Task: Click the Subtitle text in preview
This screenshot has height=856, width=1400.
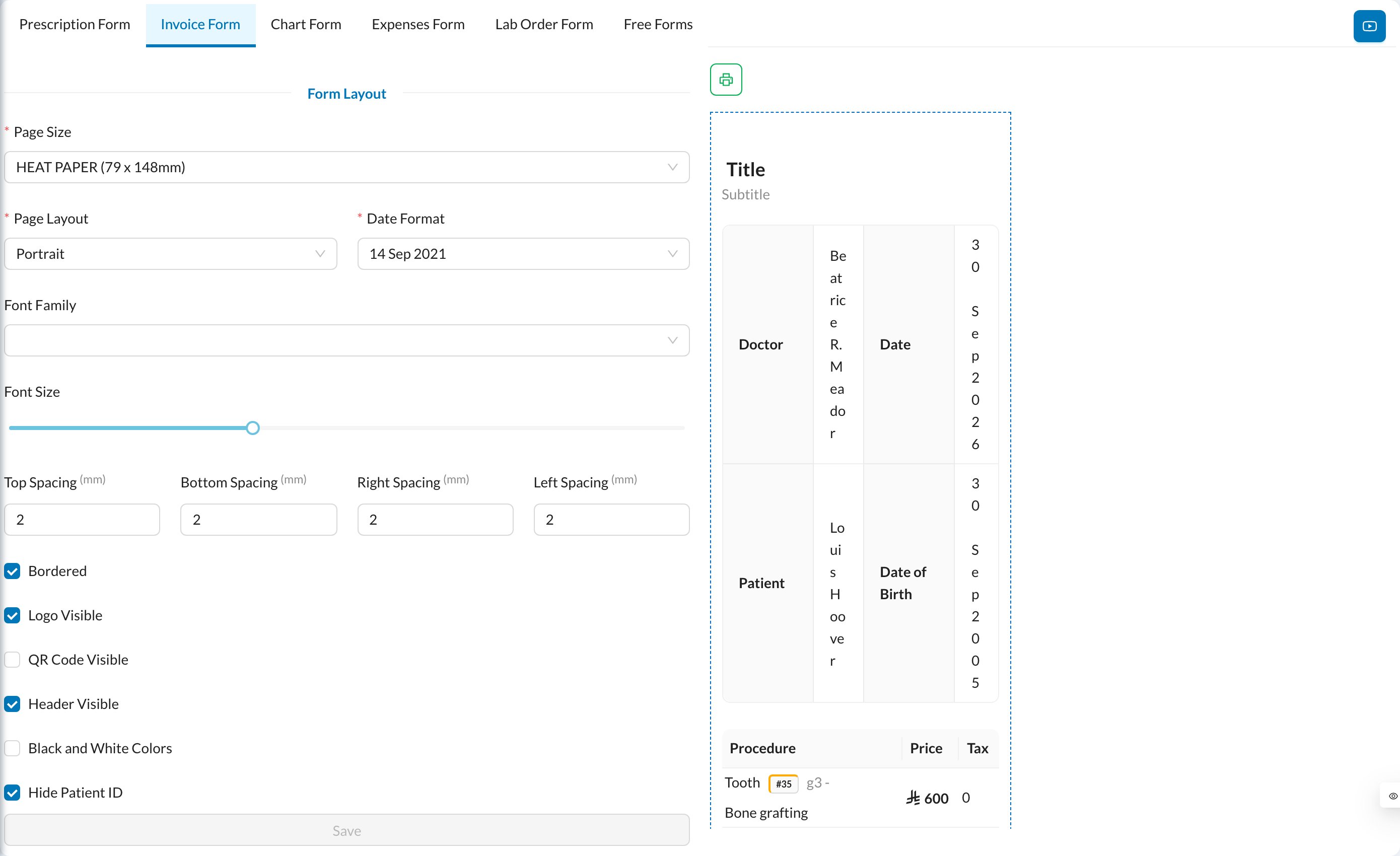Action: 745,194
